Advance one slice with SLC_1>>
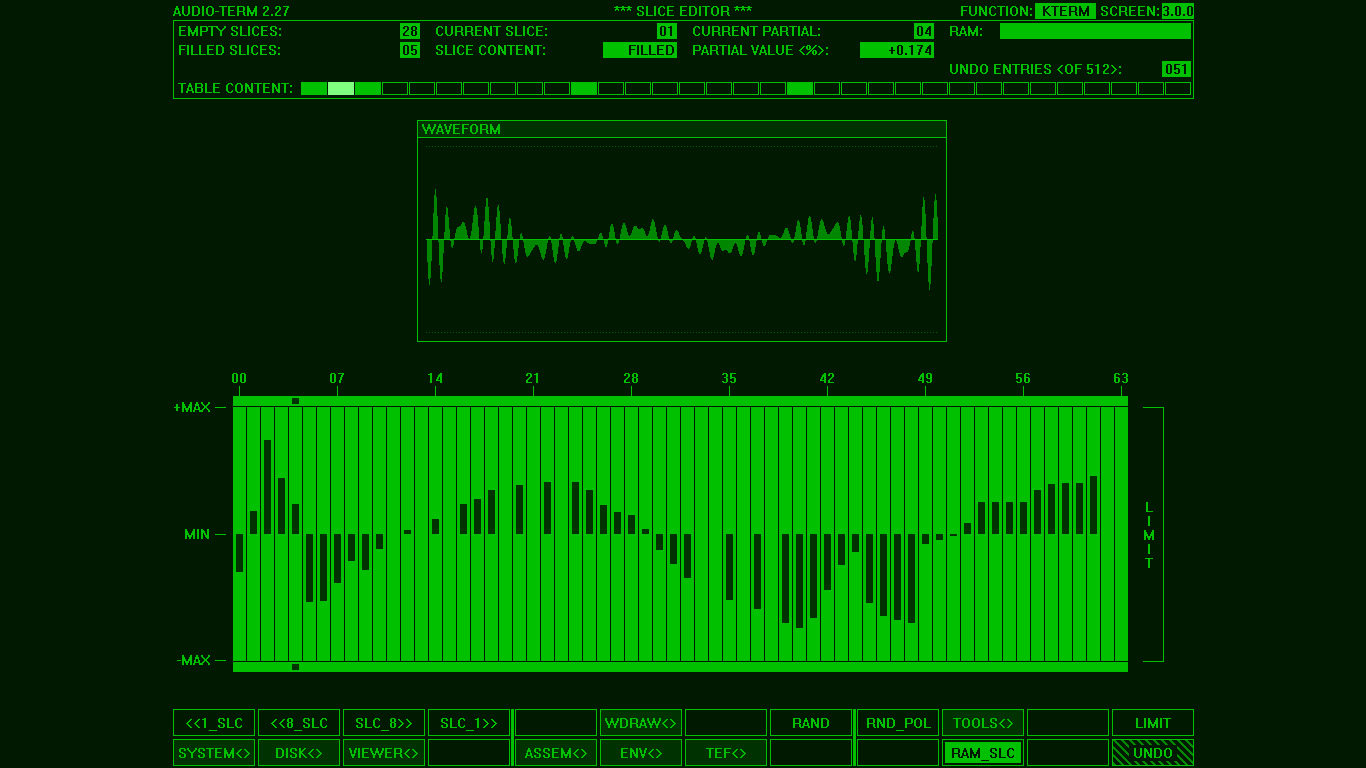Screen dimensions: 1366x768 pyautogui.click(x=469, y=722)
